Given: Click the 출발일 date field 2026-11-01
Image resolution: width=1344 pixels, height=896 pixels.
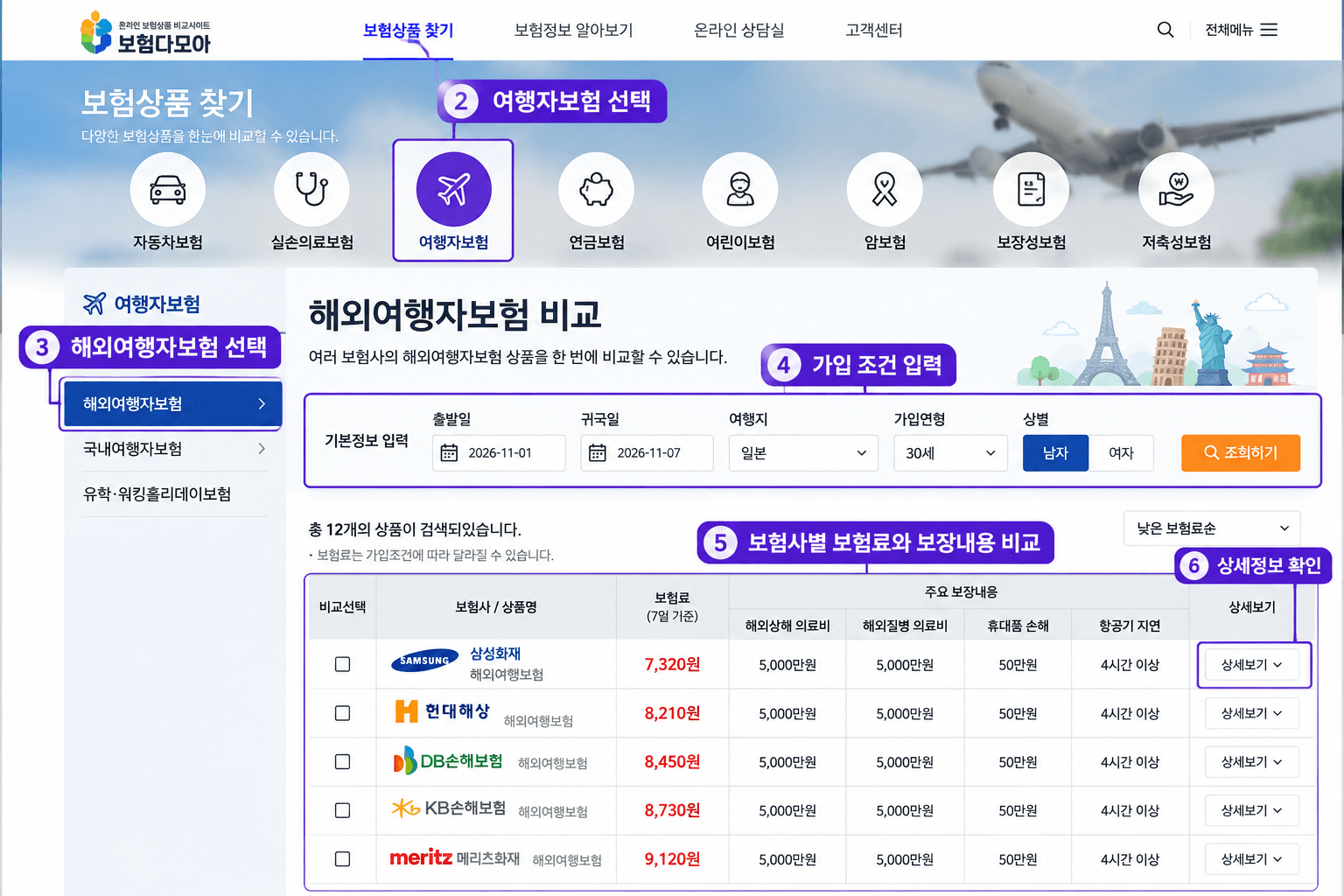Looking at the screenshot, I should click(499, 453).
